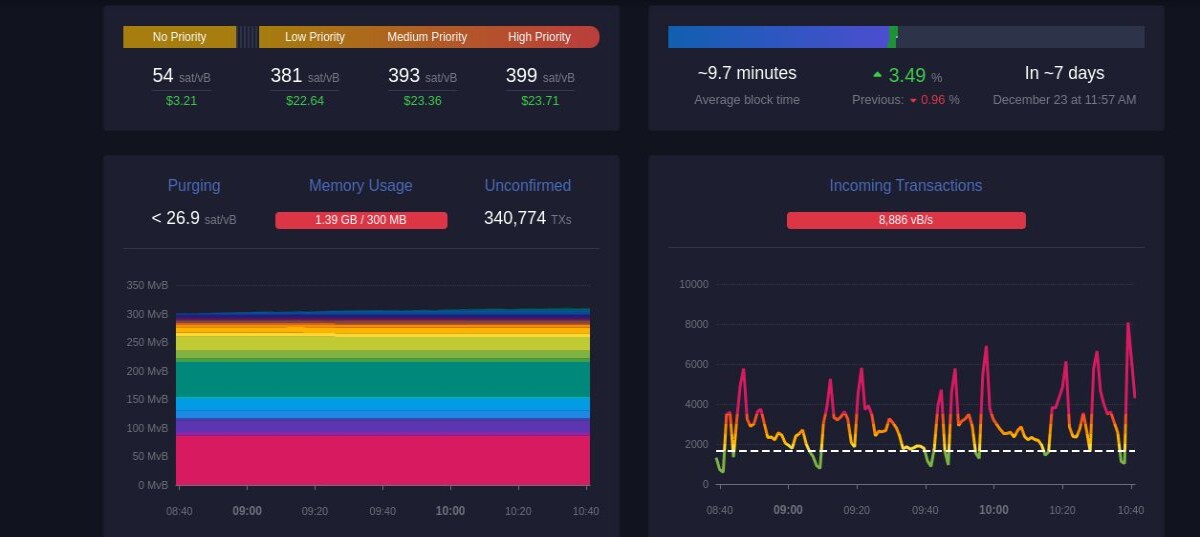1200x537 pixels.
Task: Open the Incoming Transactions chart title link
Action: tap(906, 185)
